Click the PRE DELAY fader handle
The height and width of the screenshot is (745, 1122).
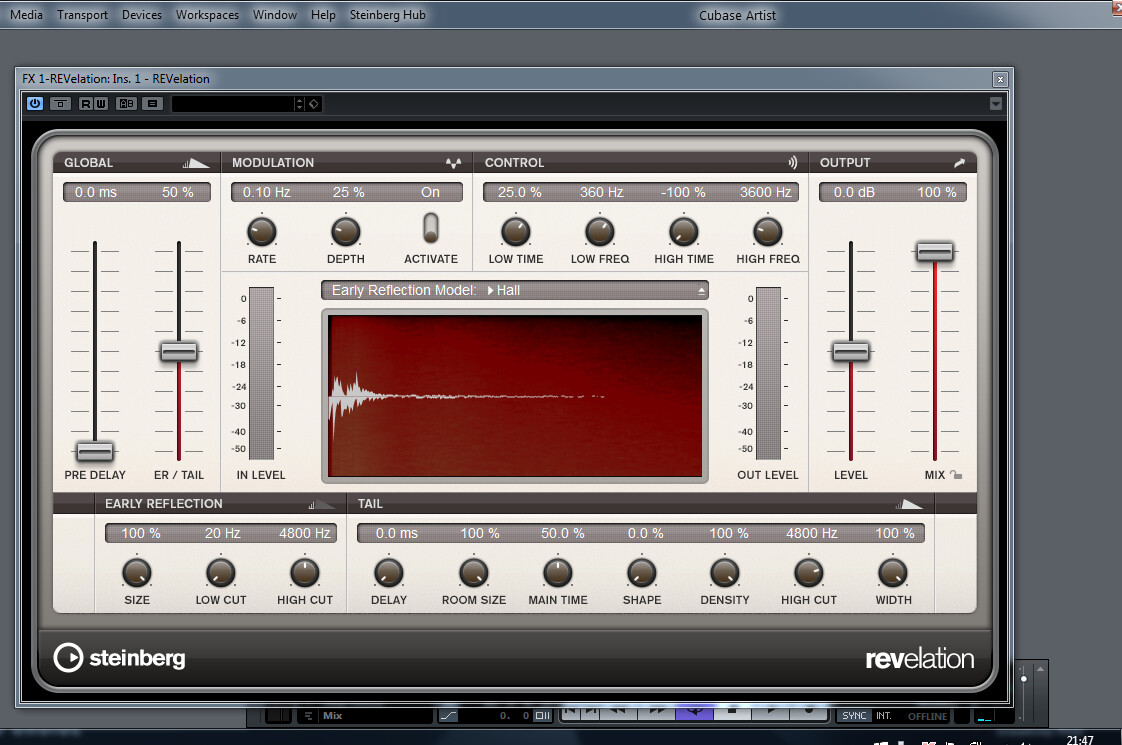(x=94, y=452)
